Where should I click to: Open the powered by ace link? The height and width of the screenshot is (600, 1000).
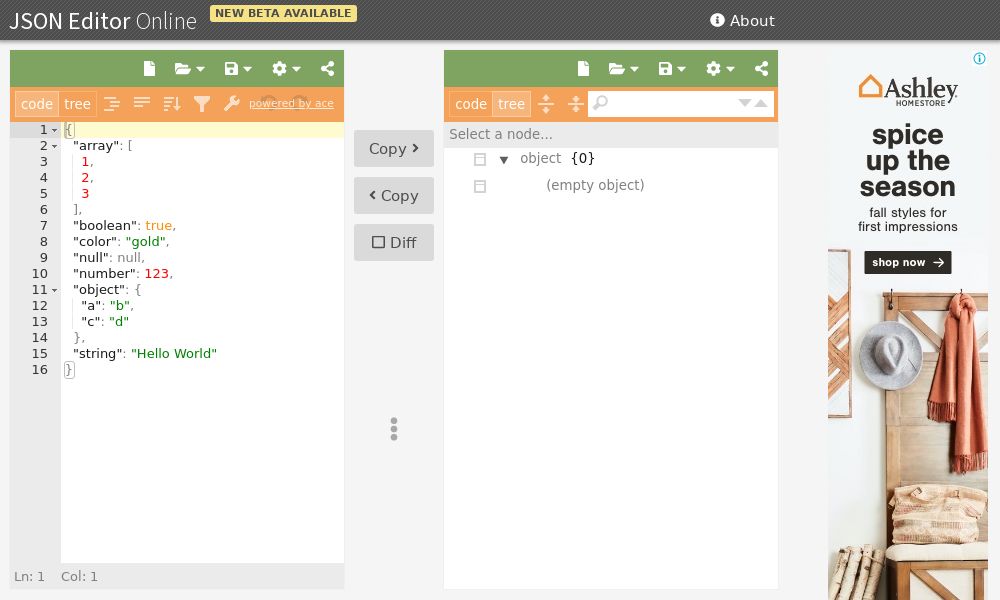(291, 103)
